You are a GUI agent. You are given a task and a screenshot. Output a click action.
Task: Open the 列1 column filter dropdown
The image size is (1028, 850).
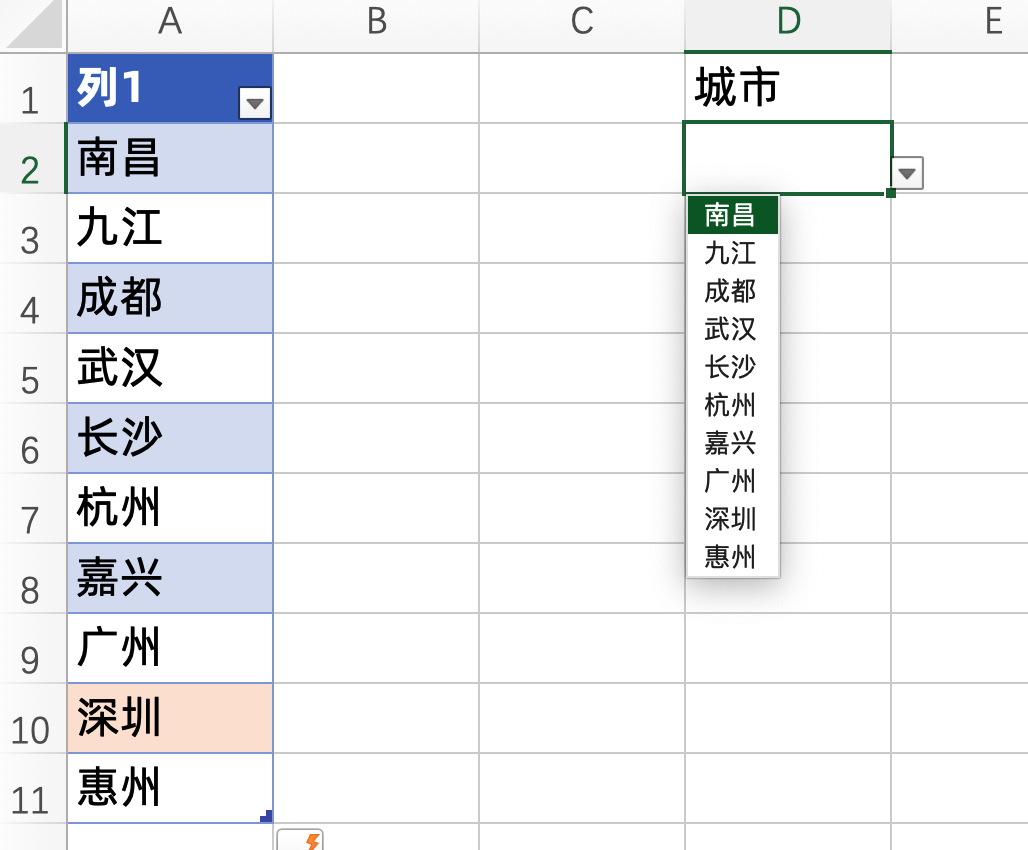click(257, 102)
